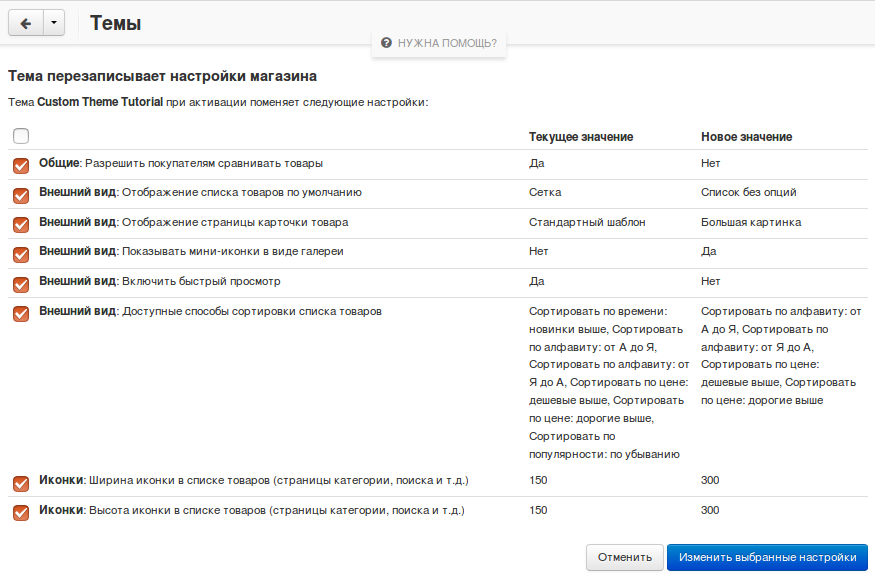Uncheck the Разрешить покупателям сравнивать товары setting

tap(20, 163)
